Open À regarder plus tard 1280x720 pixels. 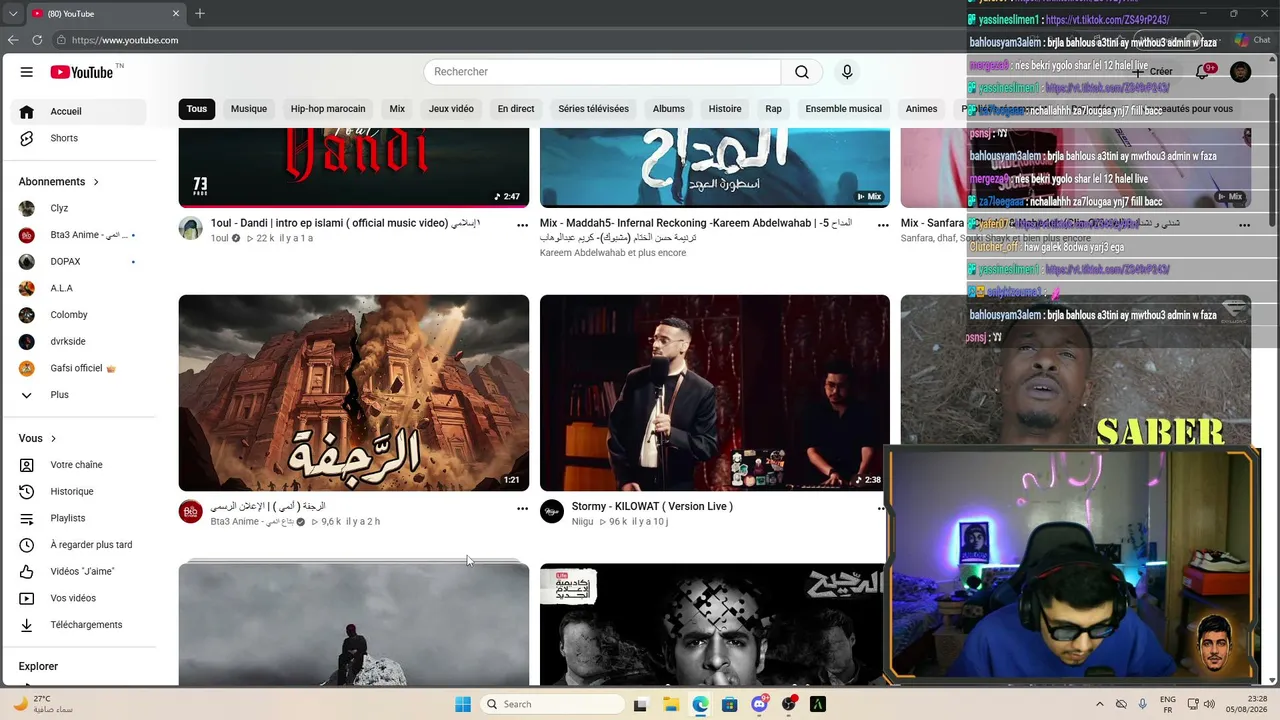(78, 545)
